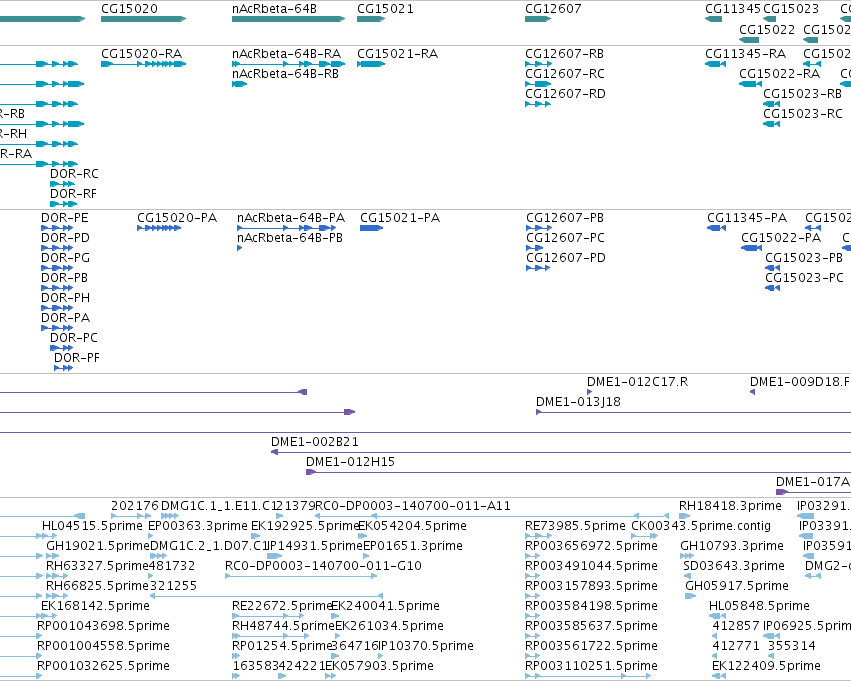The height and width of the screenshot is (681, 851).
Task: Select BAC clone DME1-002B21
Action: (561, 452)
